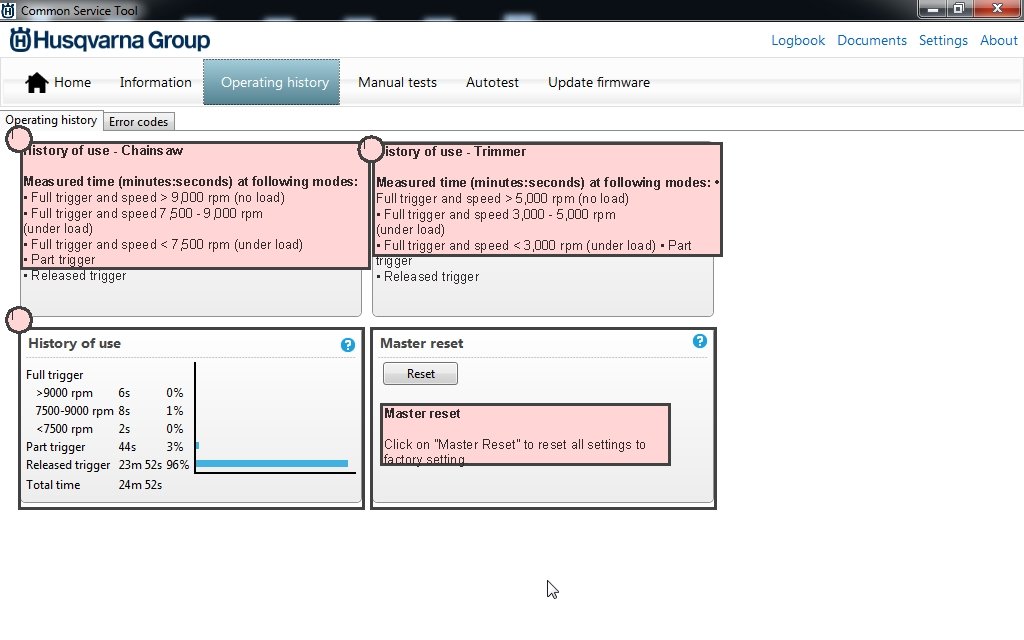1024x640 pixels.
Task: Open help for the Master reset panel
Action: point(699,341)
